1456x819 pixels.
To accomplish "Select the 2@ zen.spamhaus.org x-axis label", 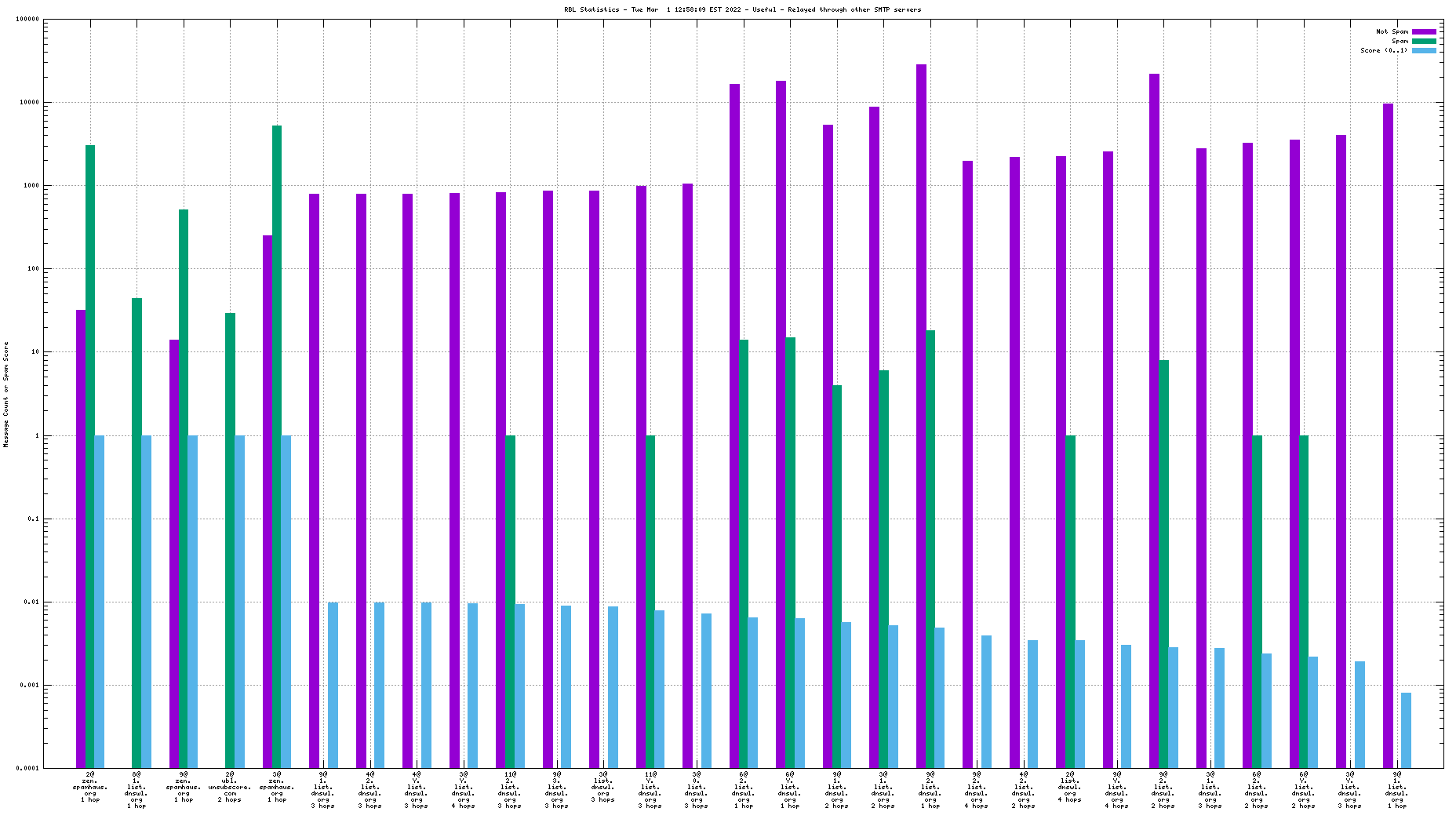I will coord(90,787).
